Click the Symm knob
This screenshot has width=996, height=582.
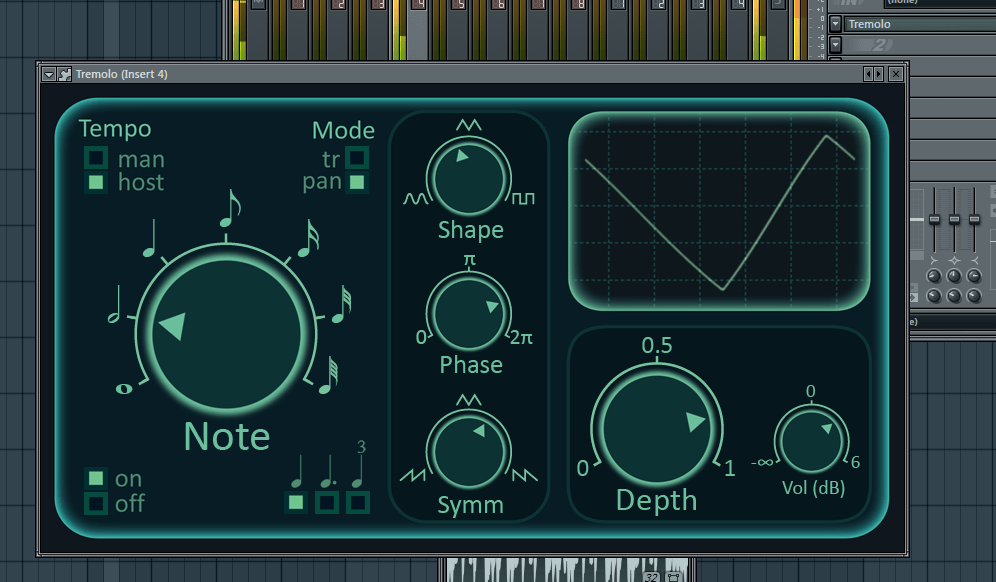469,451
